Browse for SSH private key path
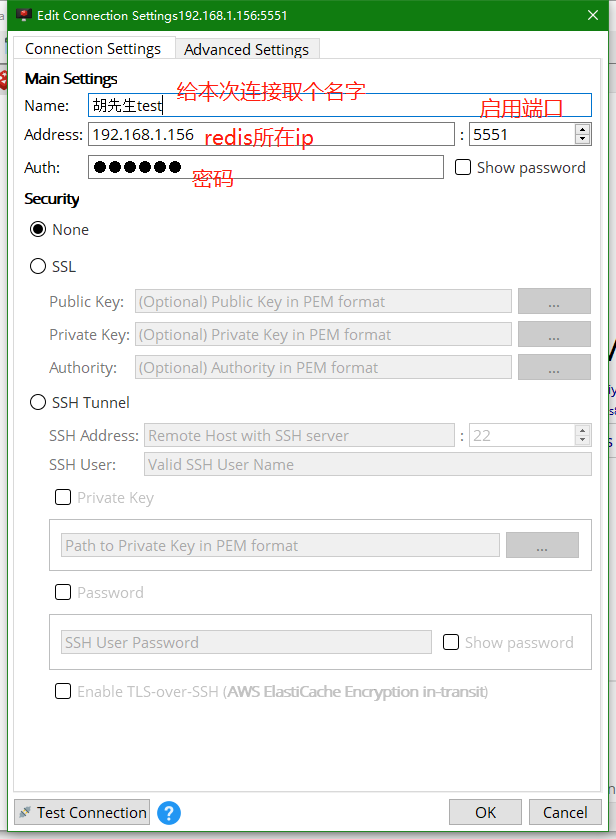The height and width of the screenshot is (839, 616). 542,545
